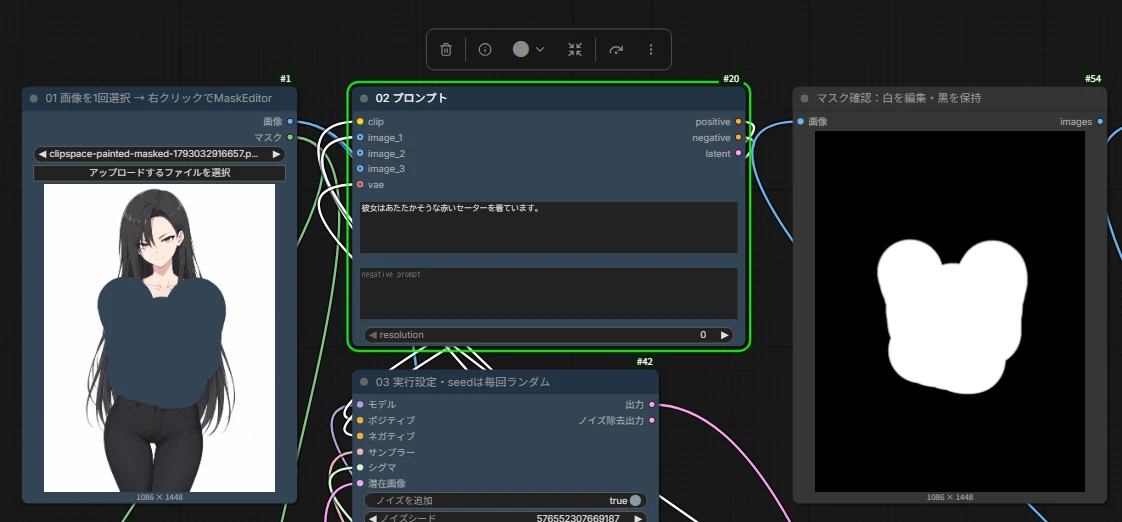The width and height of the screenshot is (1122, 522).
Task: Click the #54 node ID badge
Action: click(x=1093, y=79)
